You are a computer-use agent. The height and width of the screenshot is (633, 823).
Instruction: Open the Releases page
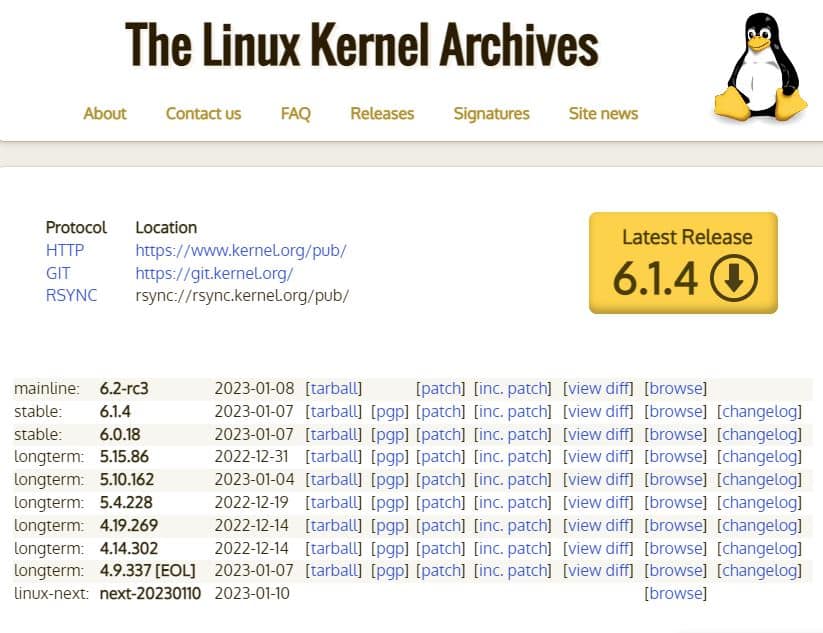(382, 113)
